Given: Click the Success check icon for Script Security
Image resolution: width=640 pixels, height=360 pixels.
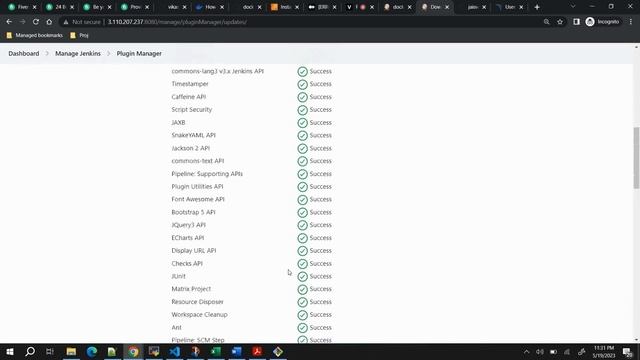Looking at the screenshot, I should pyautogui.click(x=302, y=110).
